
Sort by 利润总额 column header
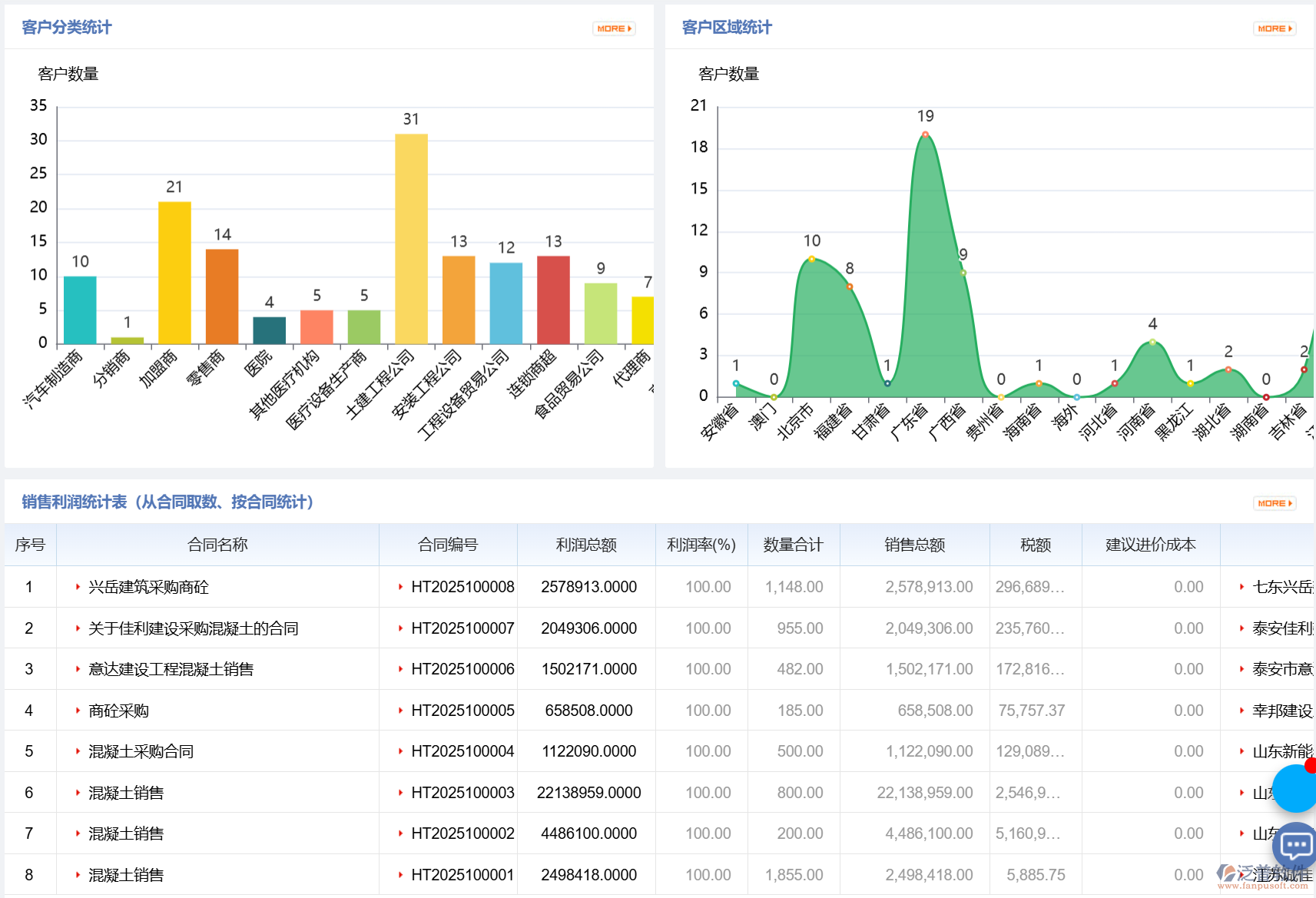[x=586, y=545]
